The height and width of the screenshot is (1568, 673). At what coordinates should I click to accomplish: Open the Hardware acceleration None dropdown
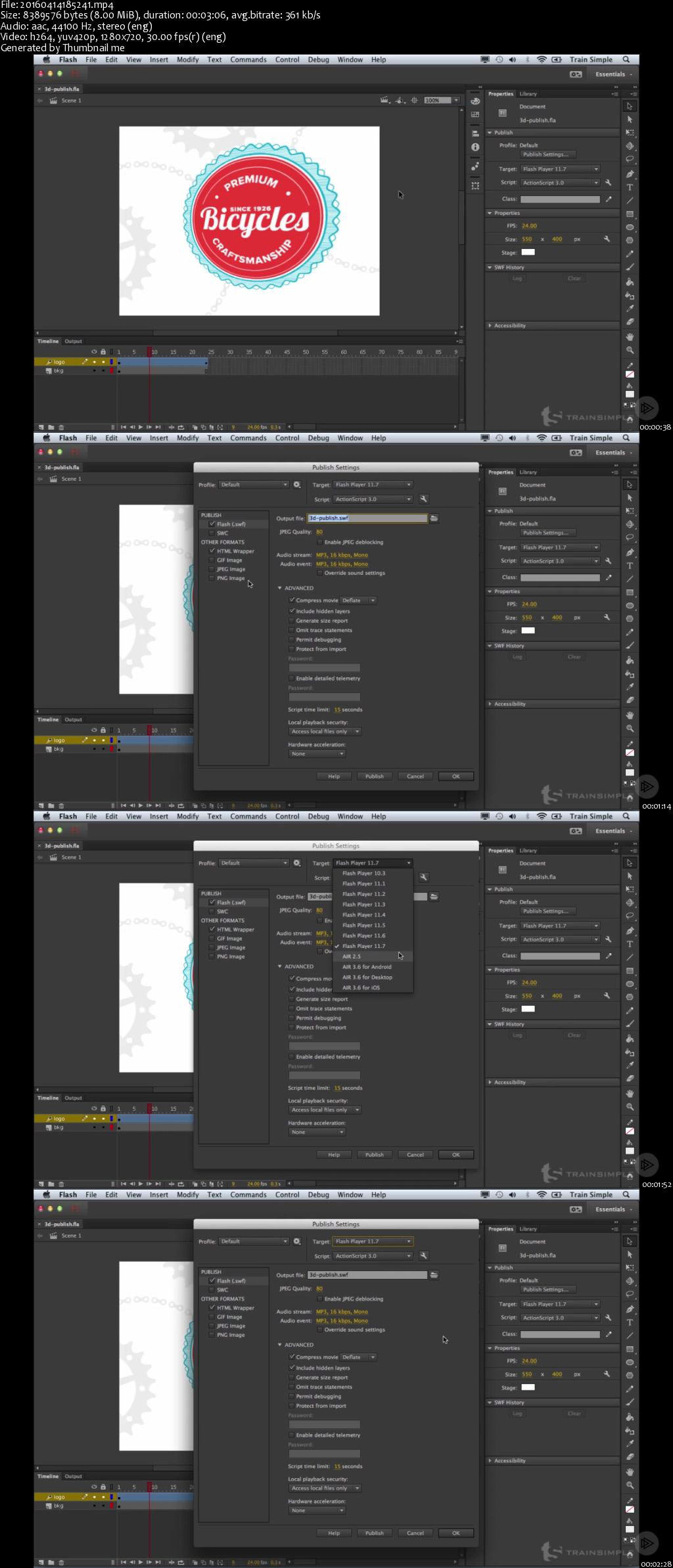(317, 754)
